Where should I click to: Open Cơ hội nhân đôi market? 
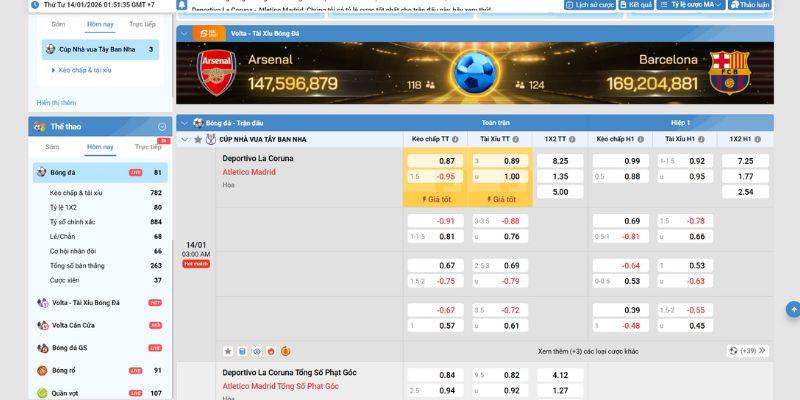click(x=106, y=251)
